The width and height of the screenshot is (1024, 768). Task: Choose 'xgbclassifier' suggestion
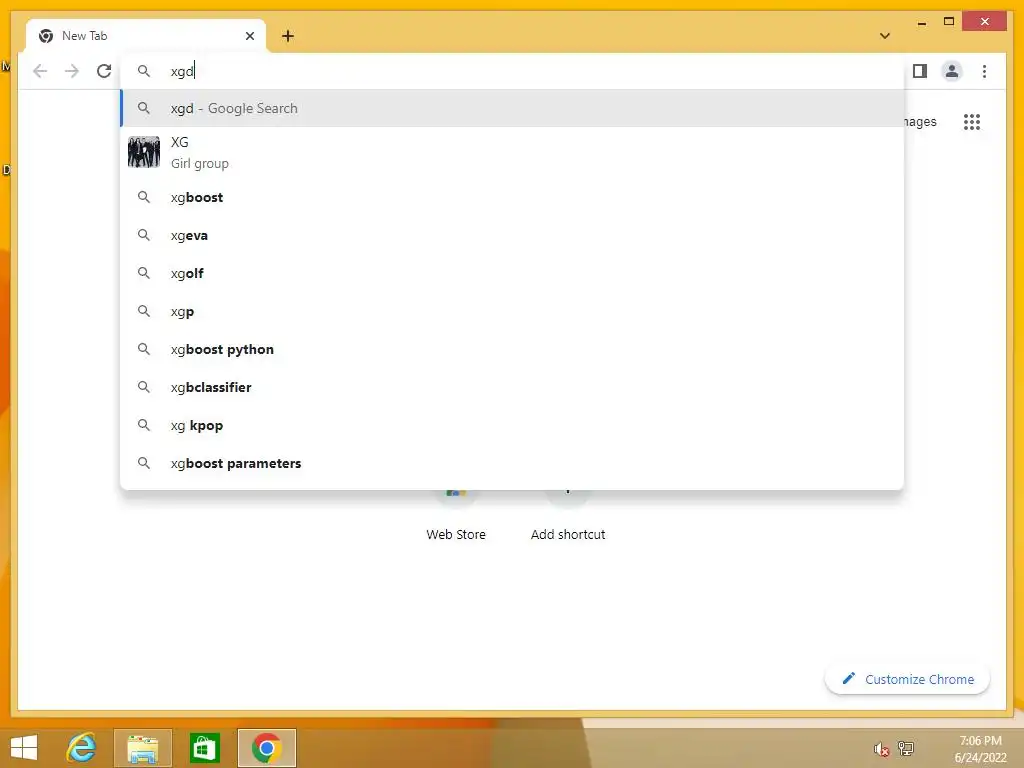pos(512,387)
